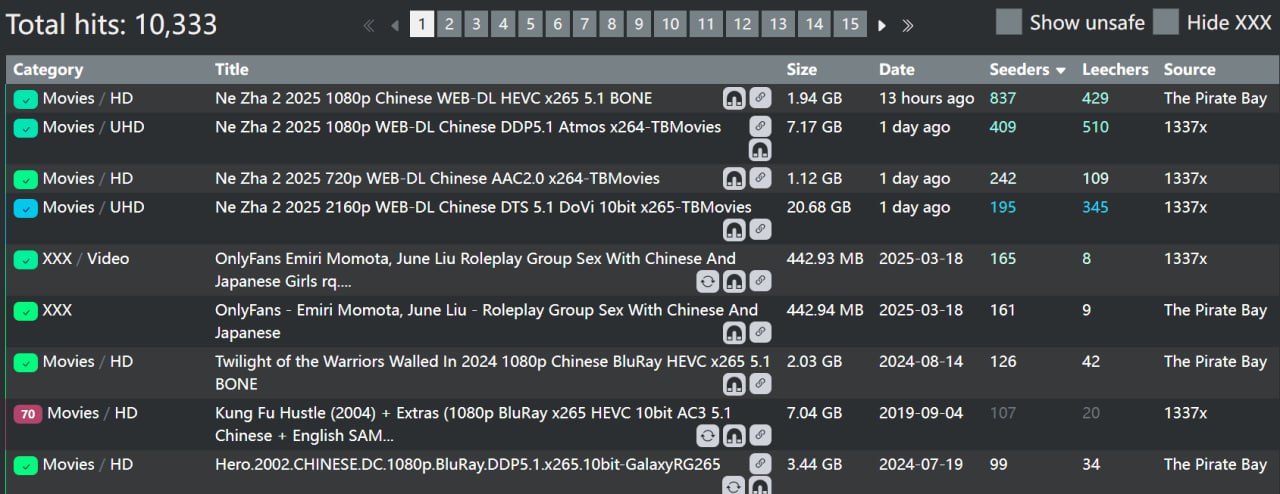Click green verified badge on Hero 2002 row
The height and width of the screenshot is (494, 1280).
point(25,465)
